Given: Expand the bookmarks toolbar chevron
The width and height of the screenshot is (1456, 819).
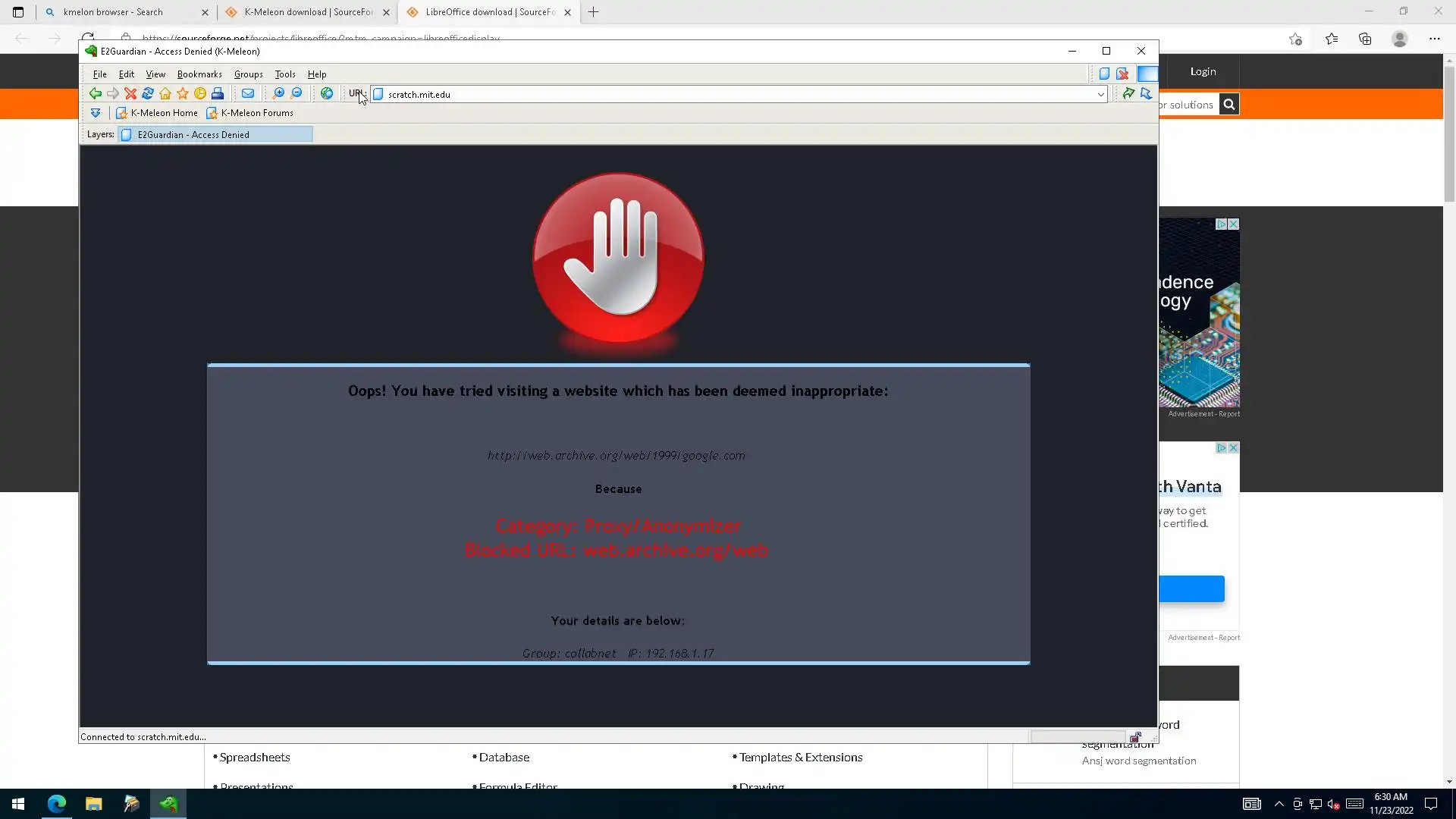Looking at the screenshot, I should (x=96, y=113).
